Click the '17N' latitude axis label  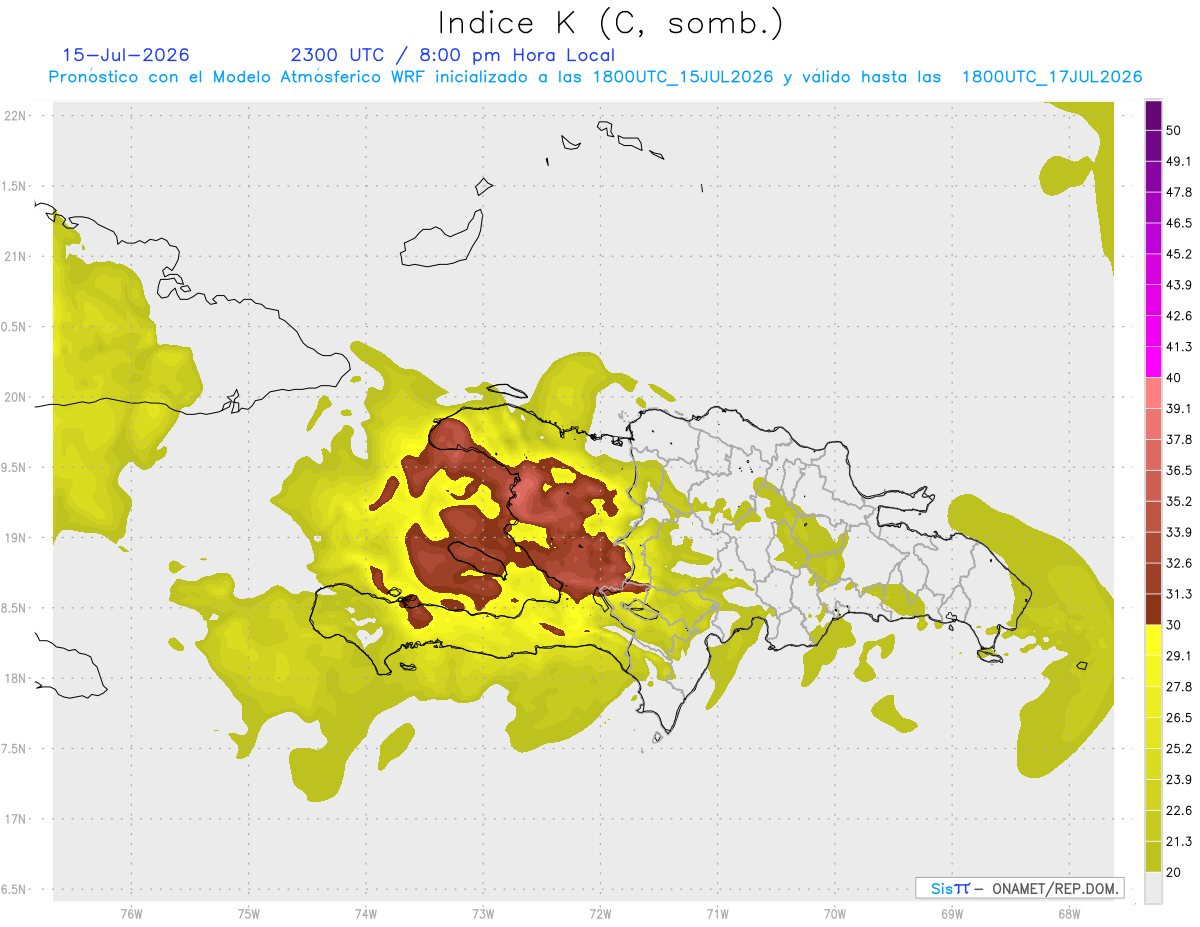[x=15, y=819]
